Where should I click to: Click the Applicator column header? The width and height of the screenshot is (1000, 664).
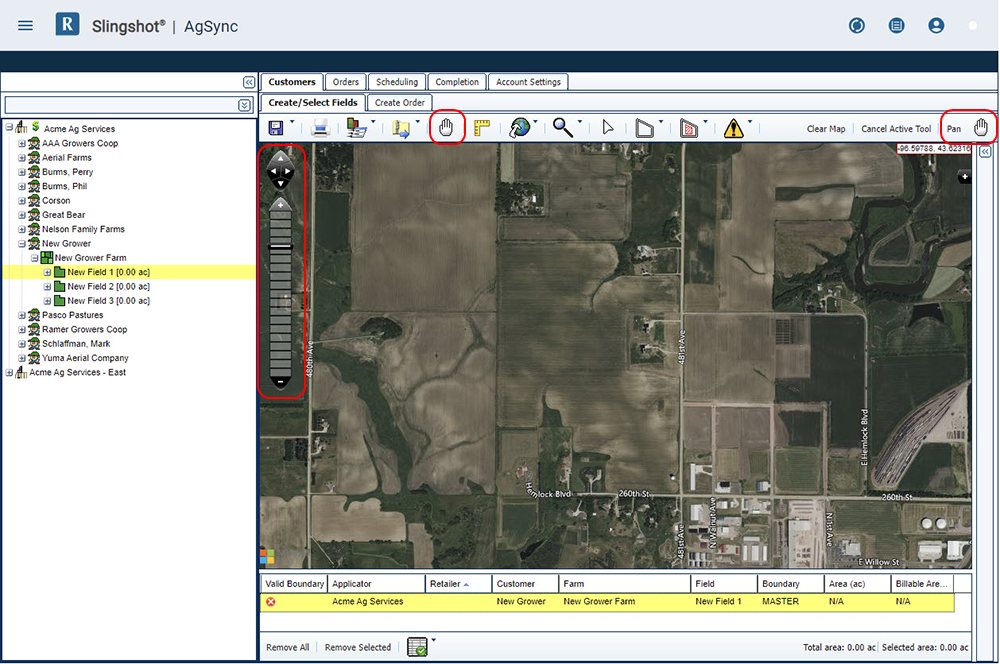[x=376, y=584]
